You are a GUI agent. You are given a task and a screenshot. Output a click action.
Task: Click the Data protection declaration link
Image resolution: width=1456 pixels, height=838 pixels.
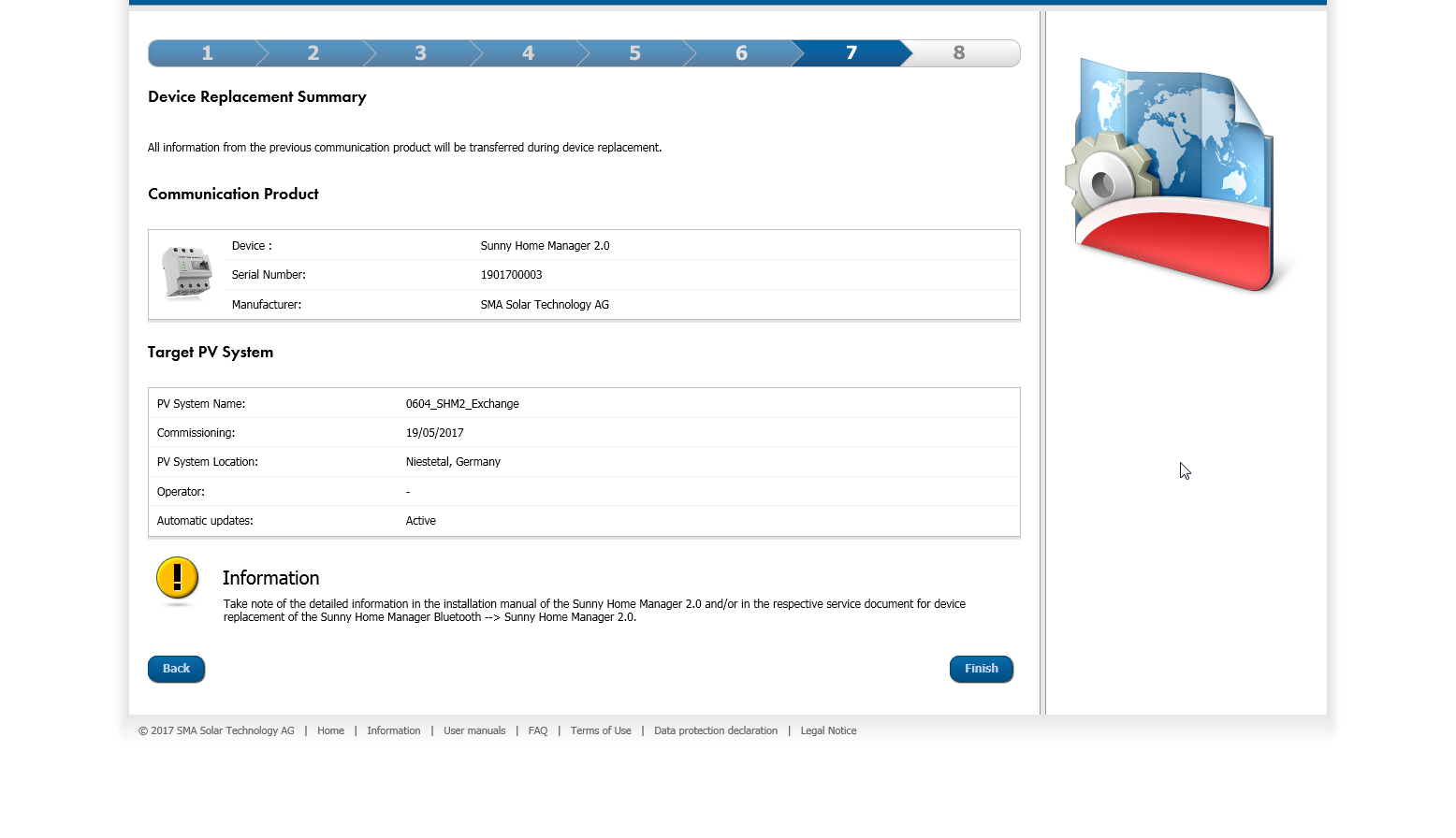click(x=716, y=730)
